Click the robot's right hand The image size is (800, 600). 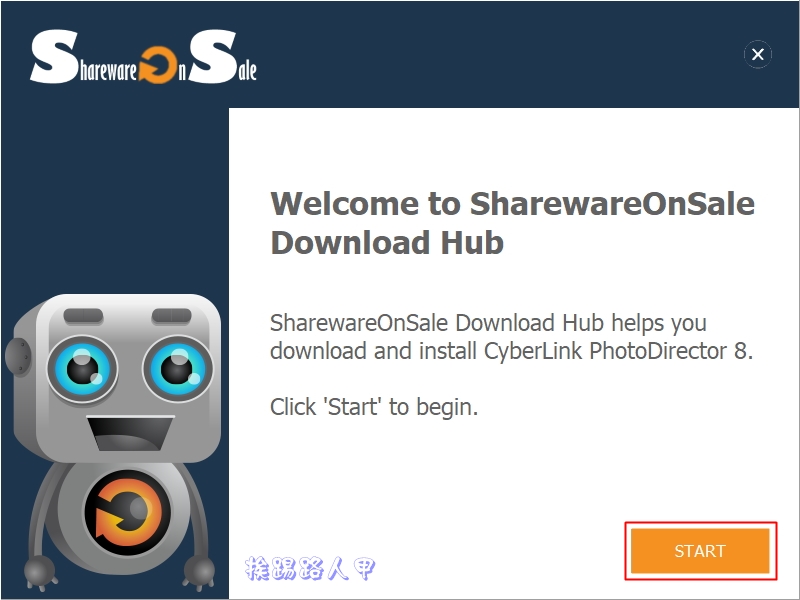(x=198, y=572)
